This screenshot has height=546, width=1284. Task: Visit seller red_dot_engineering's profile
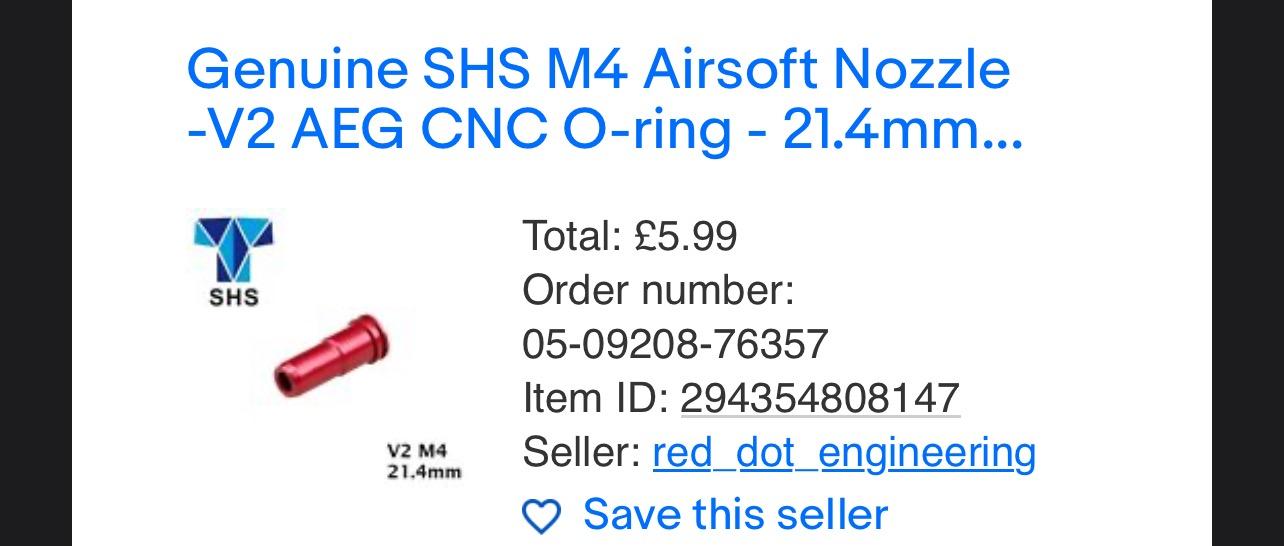844,453
